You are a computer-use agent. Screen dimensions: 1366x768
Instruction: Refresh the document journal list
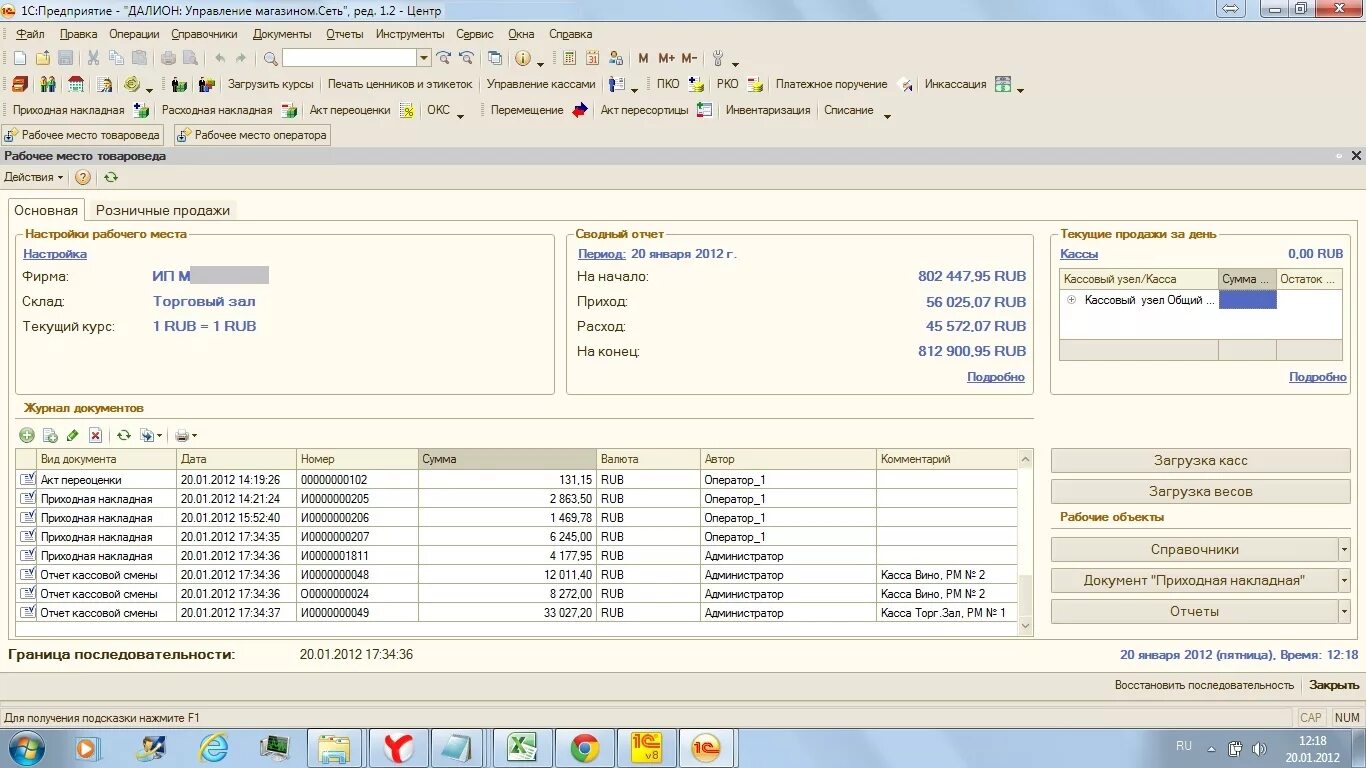(124, 435)
